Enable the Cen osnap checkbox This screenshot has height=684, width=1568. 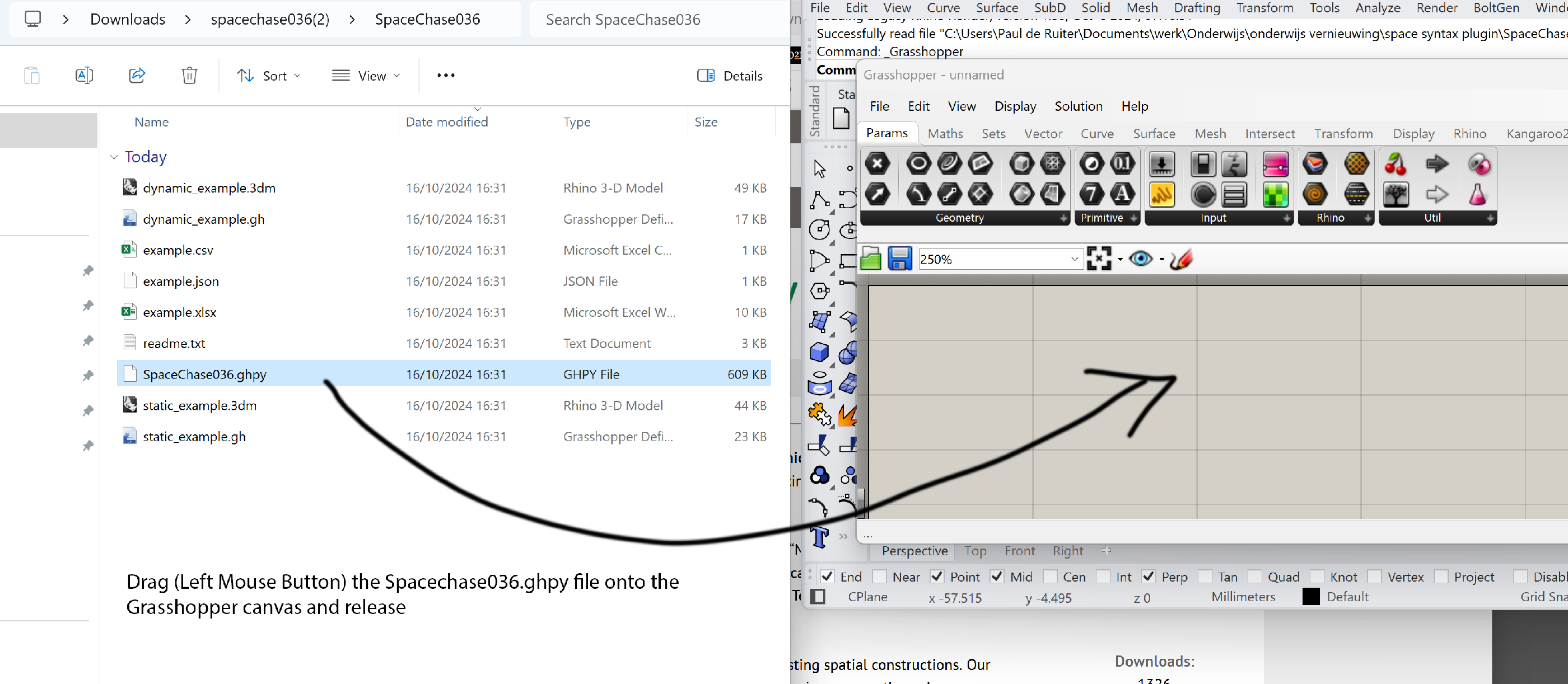point(1049,577)
